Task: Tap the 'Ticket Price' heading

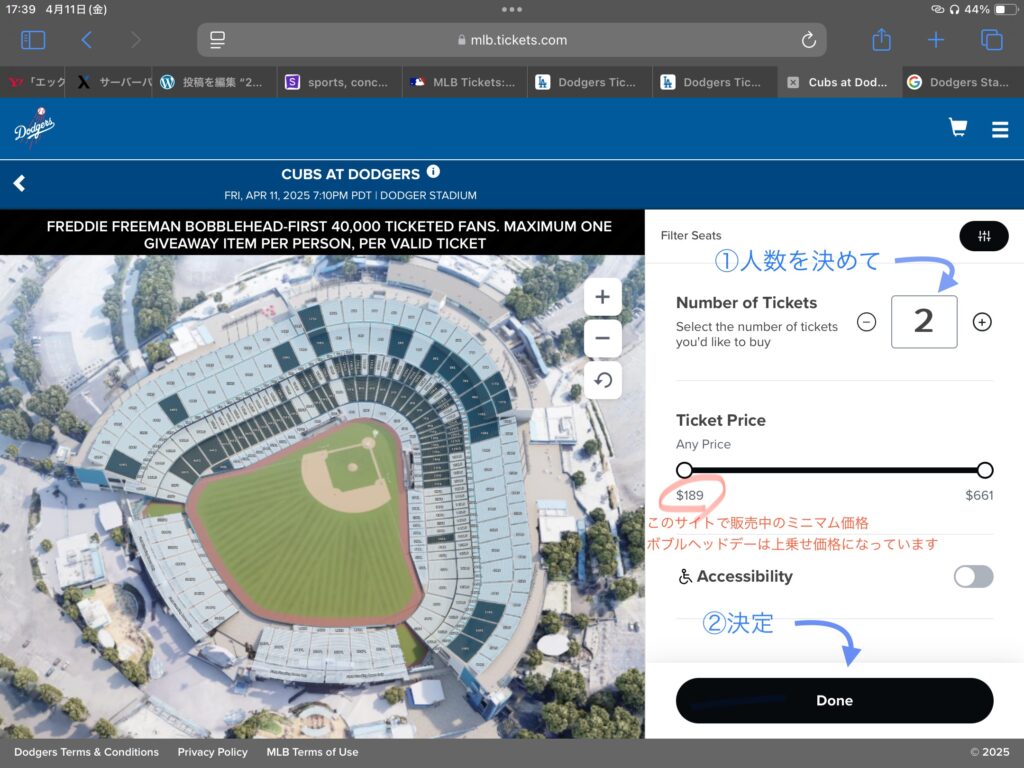Action: [x=720, y=420]
